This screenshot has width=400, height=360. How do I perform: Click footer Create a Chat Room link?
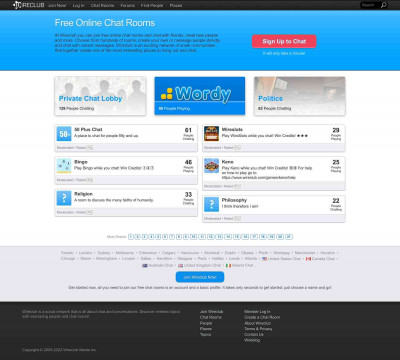click(262, 317)
